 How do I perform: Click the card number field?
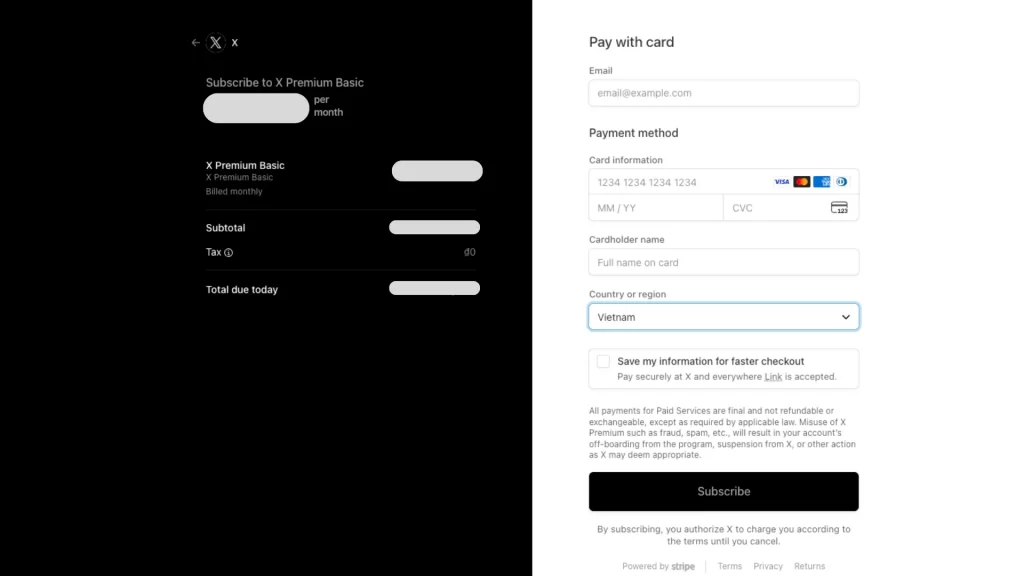click(x=680, y=182)
